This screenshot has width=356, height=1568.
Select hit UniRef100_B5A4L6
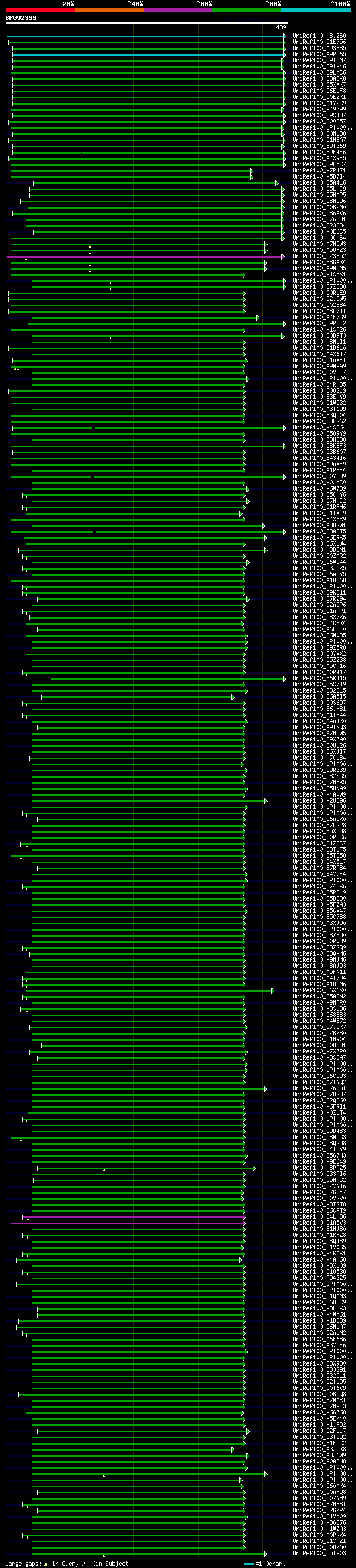coord(319,182)
